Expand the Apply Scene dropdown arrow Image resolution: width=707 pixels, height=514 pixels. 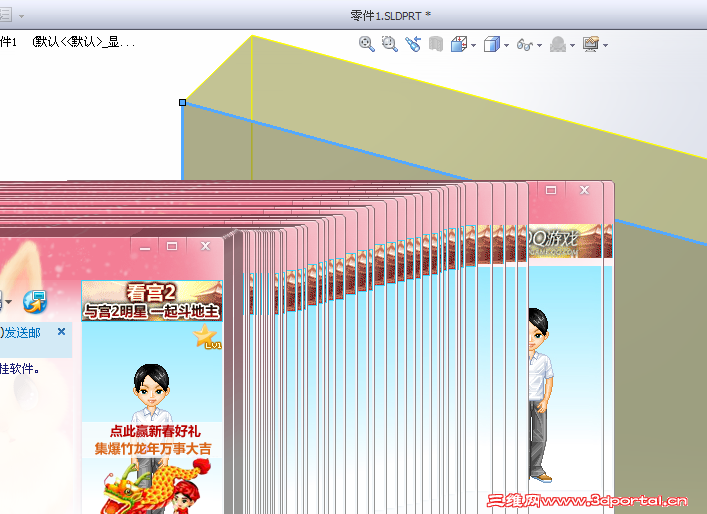pos(572,45)
